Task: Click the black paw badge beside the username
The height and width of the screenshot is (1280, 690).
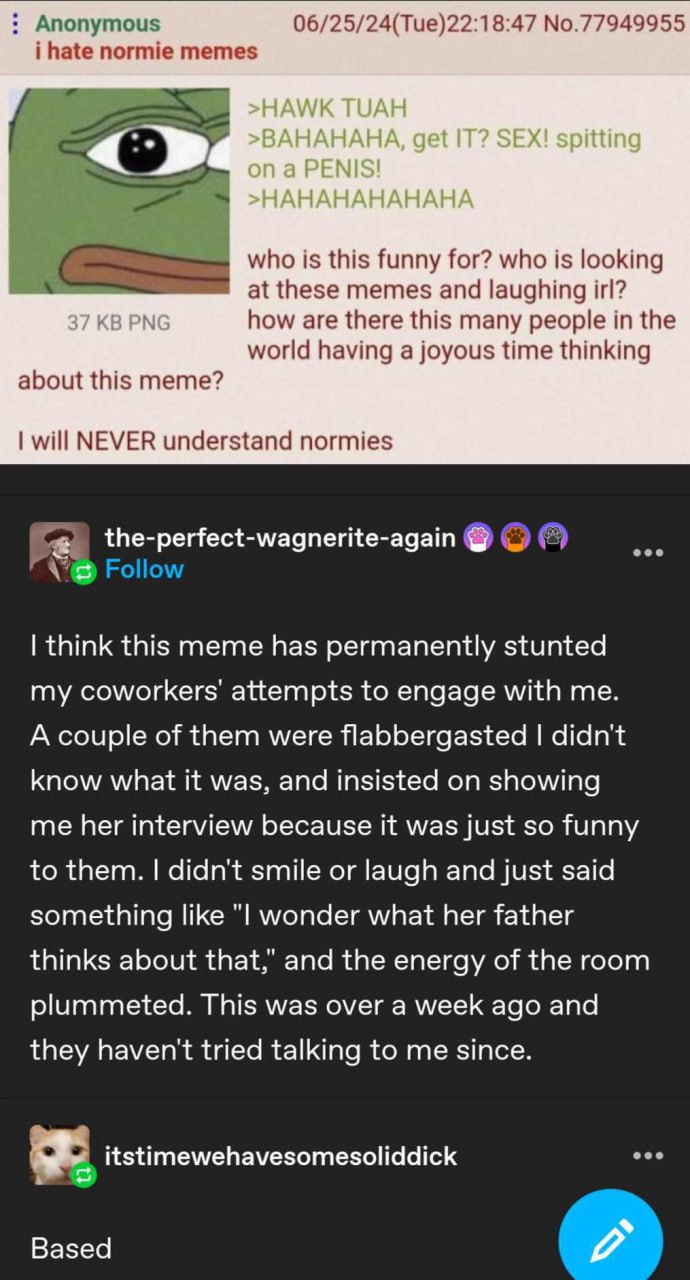Action: (554, 539)
